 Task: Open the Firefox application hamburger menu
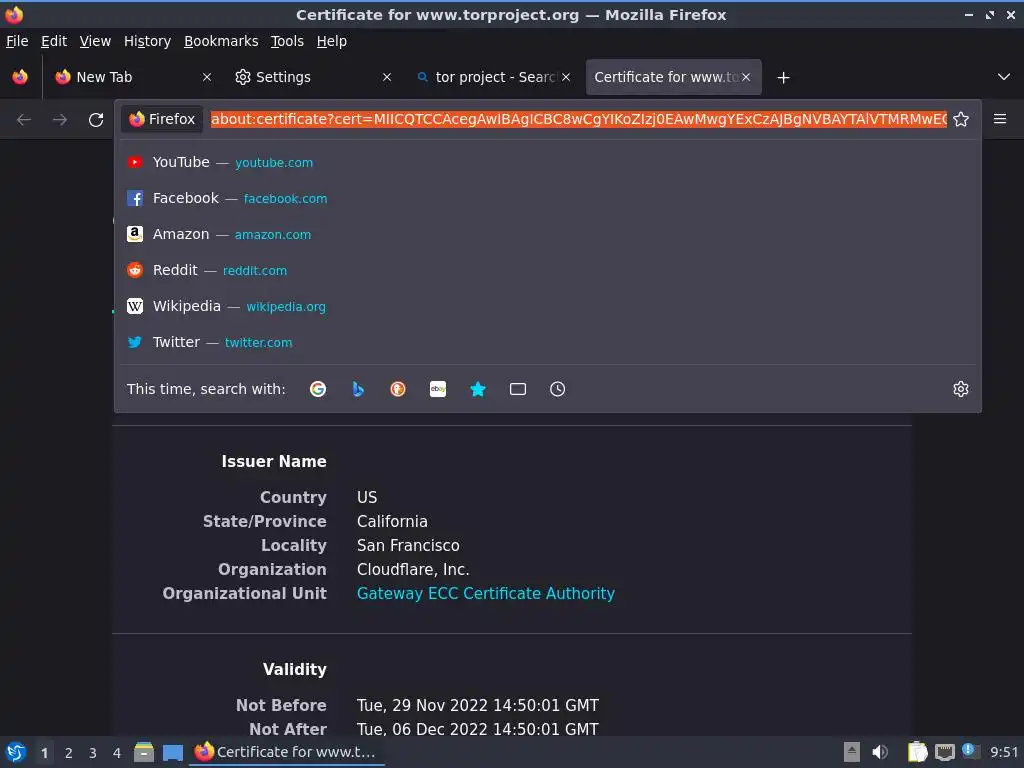1000,119
